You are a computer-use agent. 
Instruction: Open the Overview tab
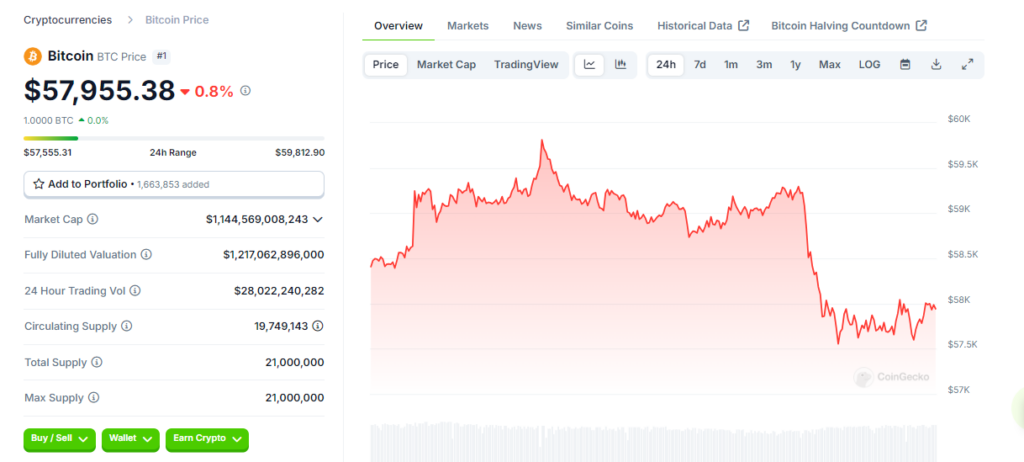[x=398, y=26]
